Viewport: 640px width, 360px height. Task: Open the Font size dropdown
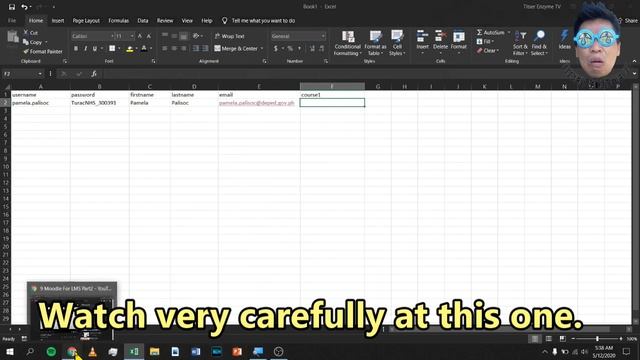[132, 36]
